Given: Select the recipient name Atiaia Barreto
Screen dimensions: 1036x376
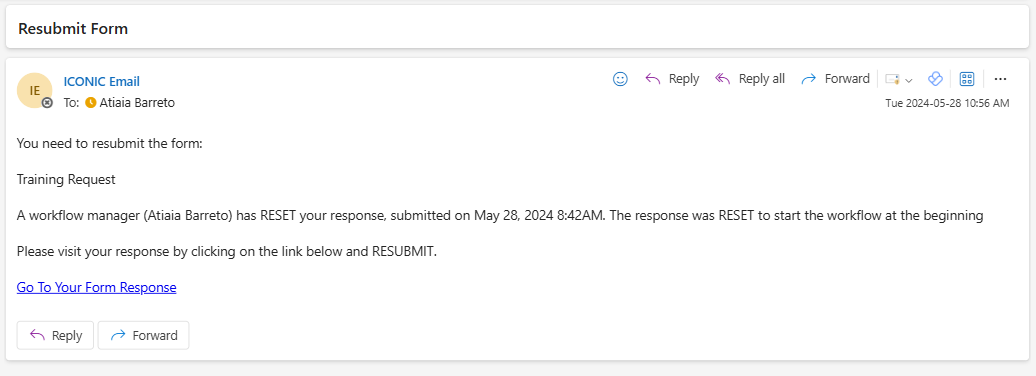Looking at the screenshot, I should 137,102.
